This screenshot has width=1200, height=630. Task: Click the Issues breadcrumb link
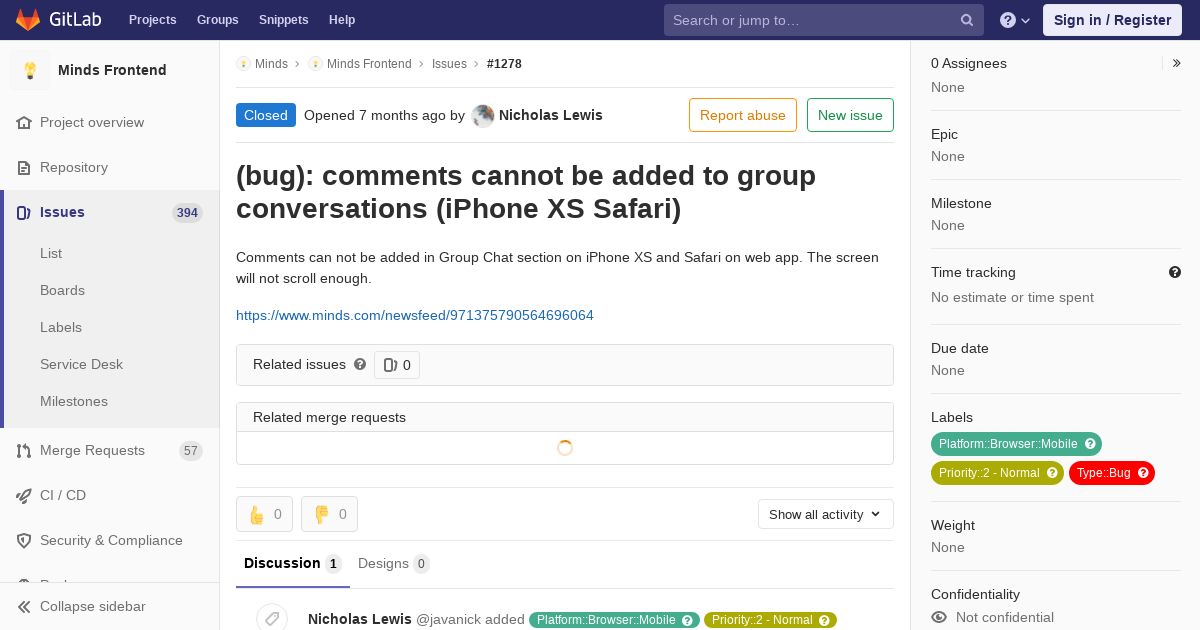[x=449, y=64]
